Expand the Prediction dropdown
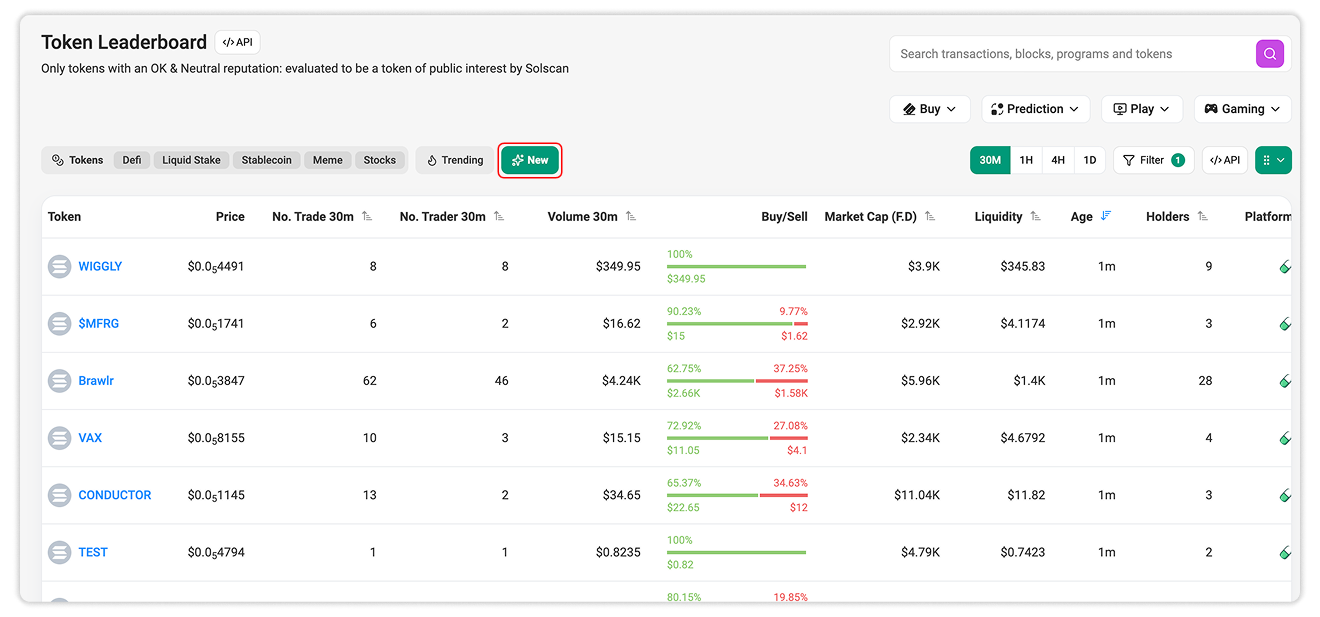Viewport: 1320px width, 617px height. pos(1035,109)
